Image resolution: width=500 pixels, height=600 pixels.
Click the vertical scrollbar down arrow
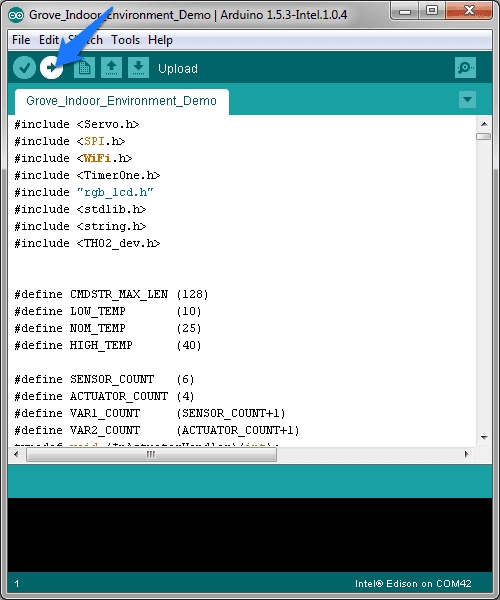tap(484, 437)
